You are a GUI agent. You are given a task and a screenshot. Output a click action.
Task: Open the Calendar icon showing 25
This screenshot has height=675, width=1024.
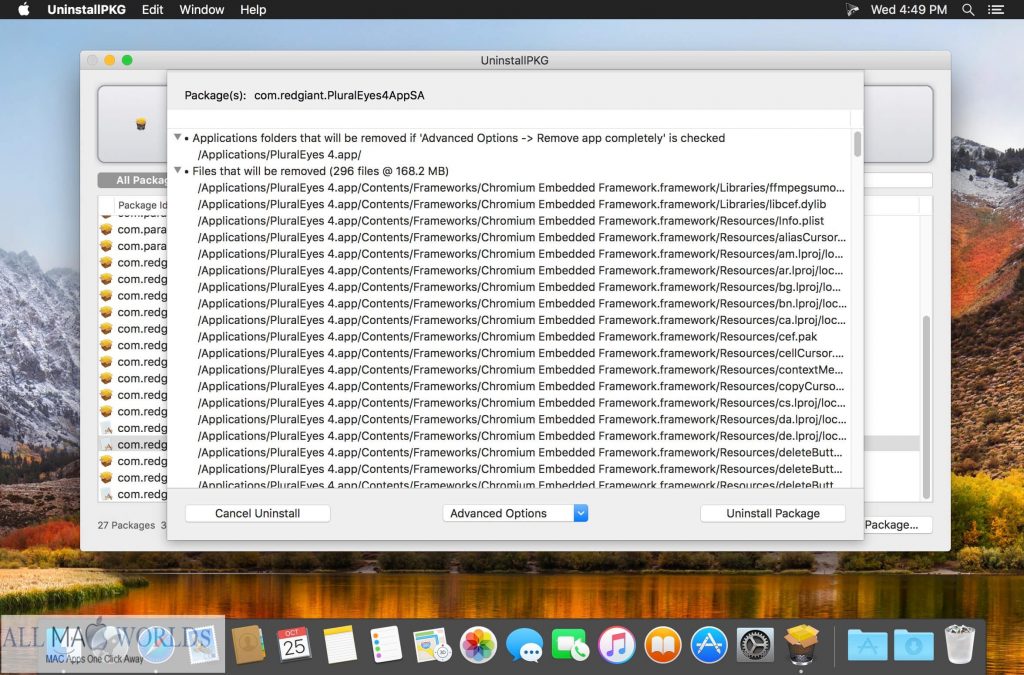294,644
